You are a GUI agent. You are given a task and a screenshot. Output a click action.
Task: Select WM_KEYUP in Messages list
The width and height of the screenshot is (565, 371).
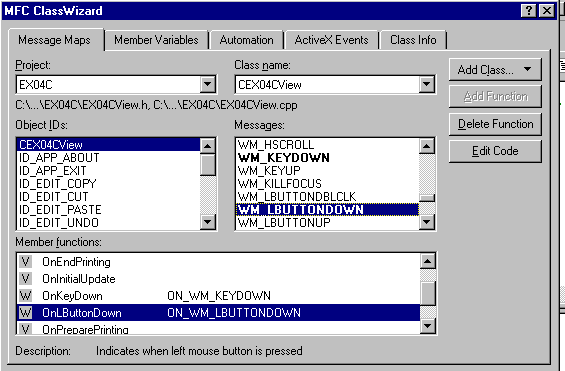click(328, 171)
